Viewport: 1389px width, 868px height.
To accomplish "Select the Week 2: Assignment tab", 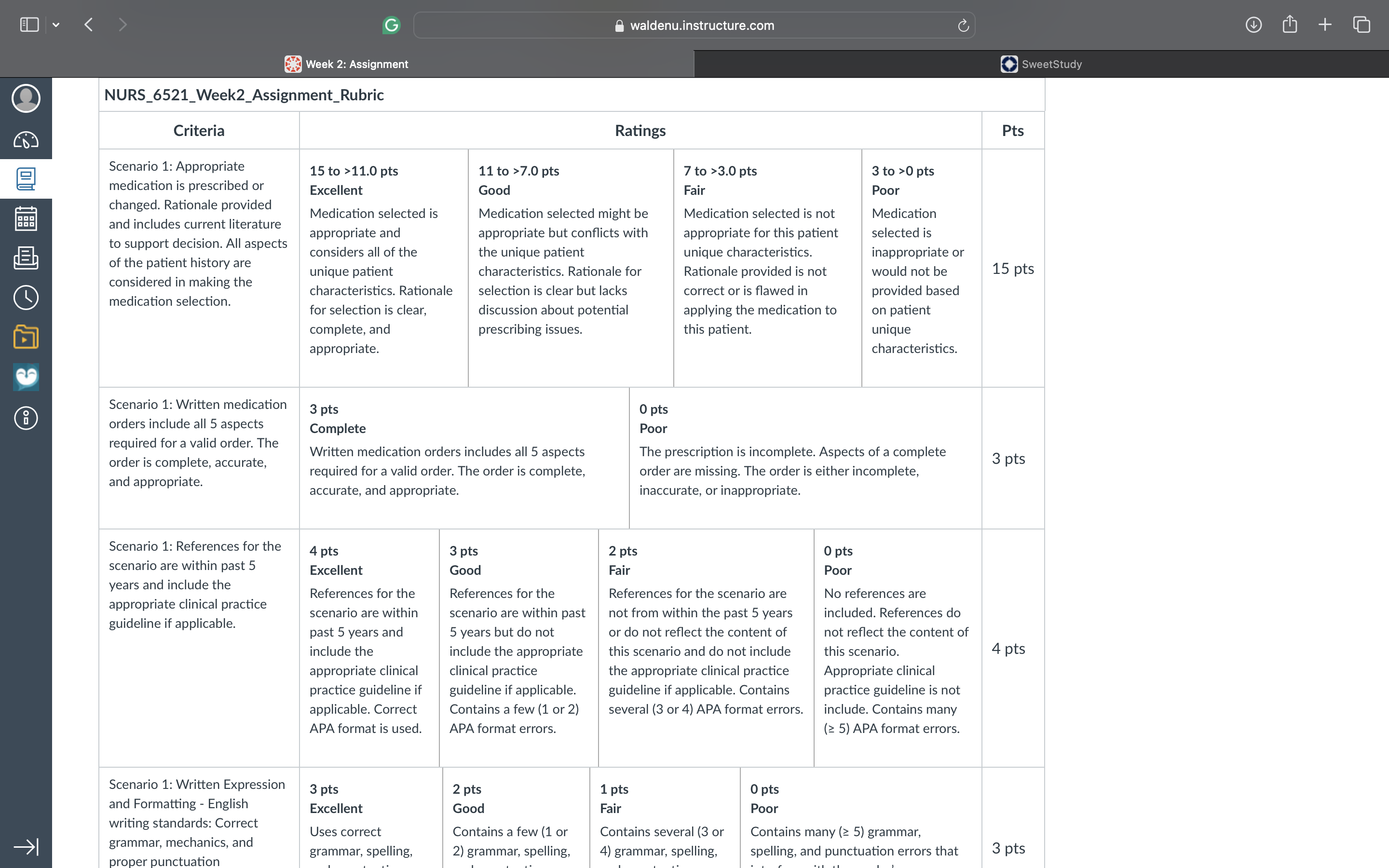I will tap(347, 64).
